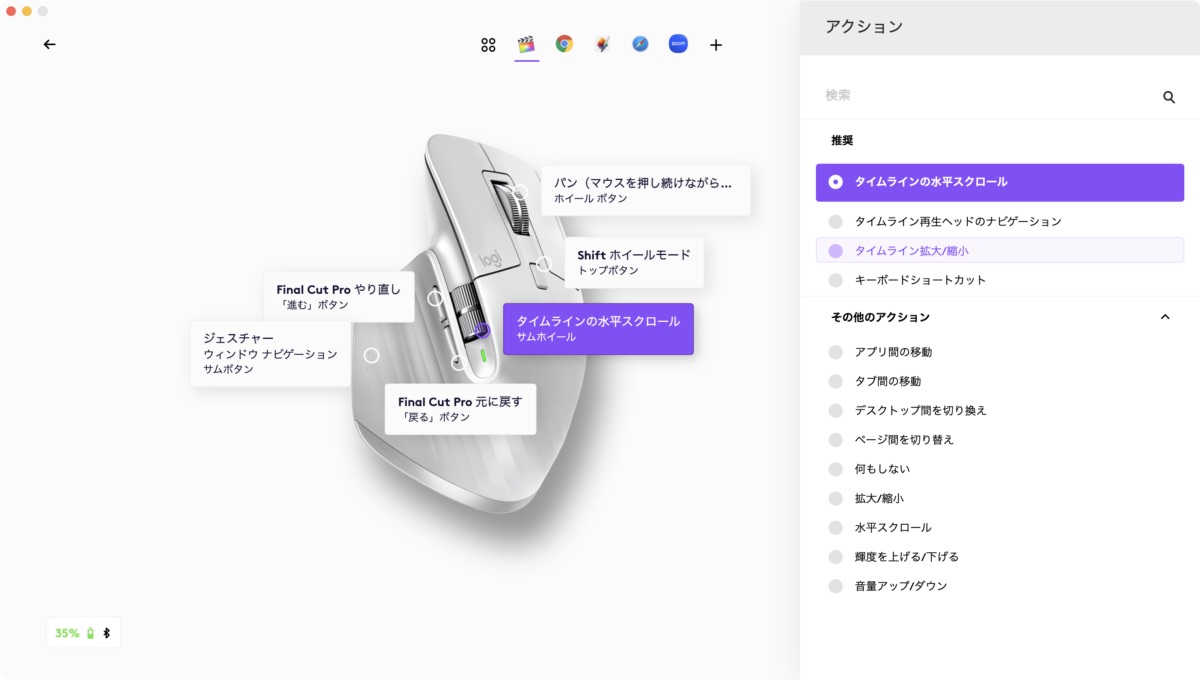
Task: Select the 音量アップ/ダウン radio option
Action: [x=836, y=586]
